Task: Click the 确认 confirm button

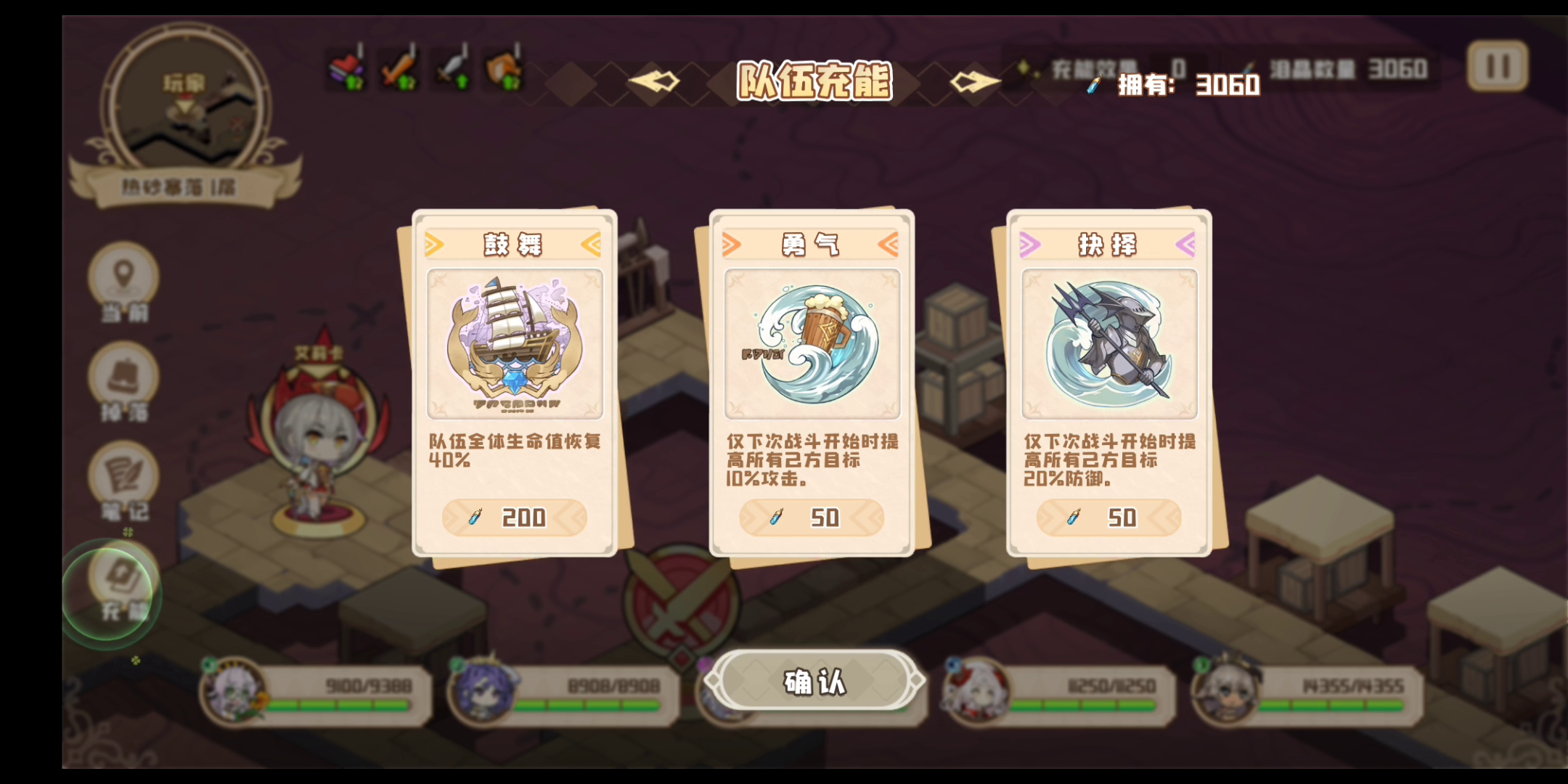Action: (815, 681)
